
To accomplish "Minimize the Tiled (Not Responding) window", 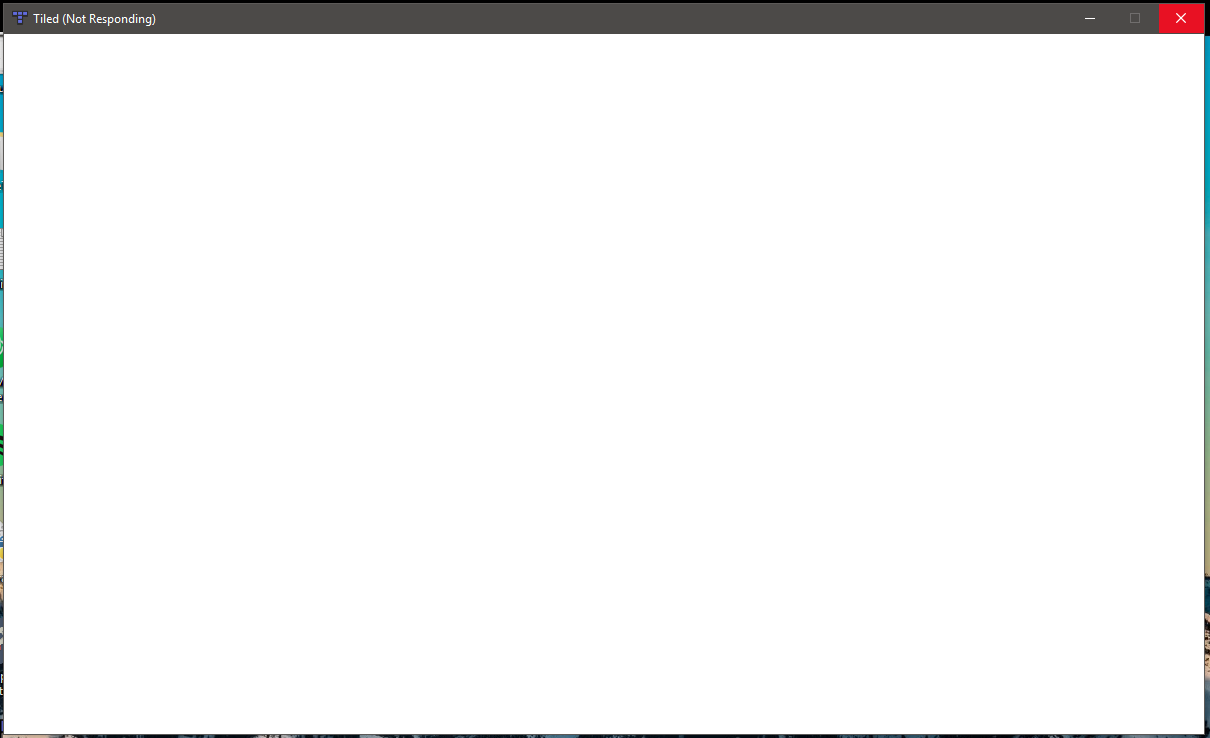I will pyautogui.click(x=1090, y=18).
